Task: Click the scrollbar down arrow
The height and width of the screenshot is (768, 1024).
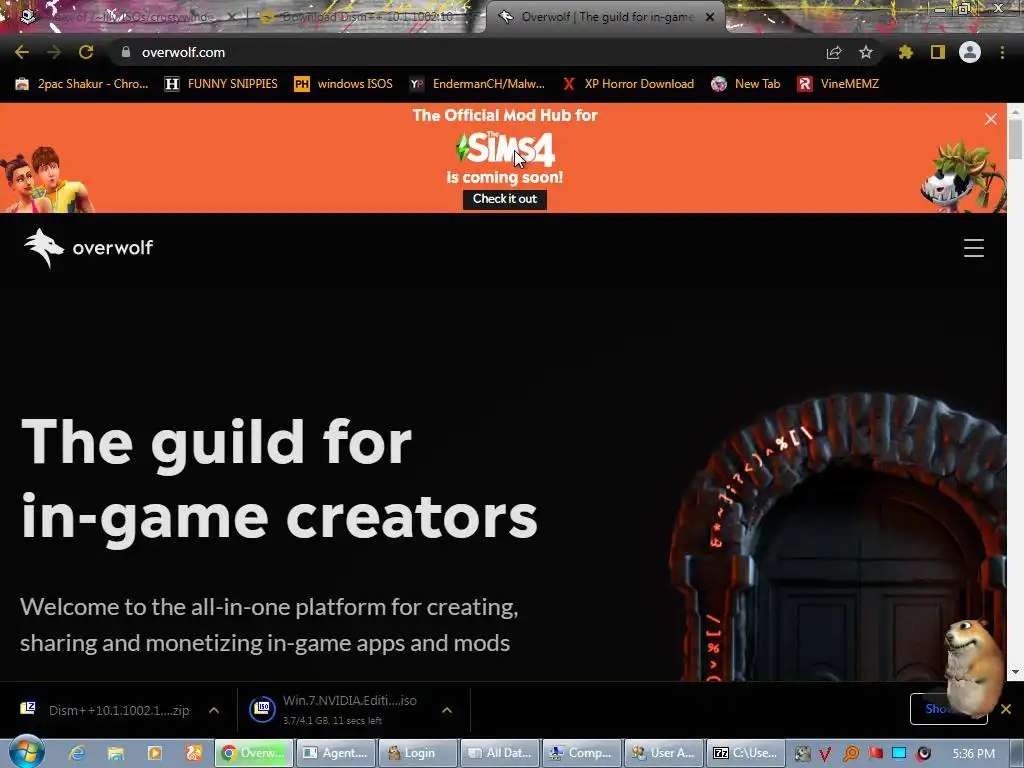Action: [1015, 672]
